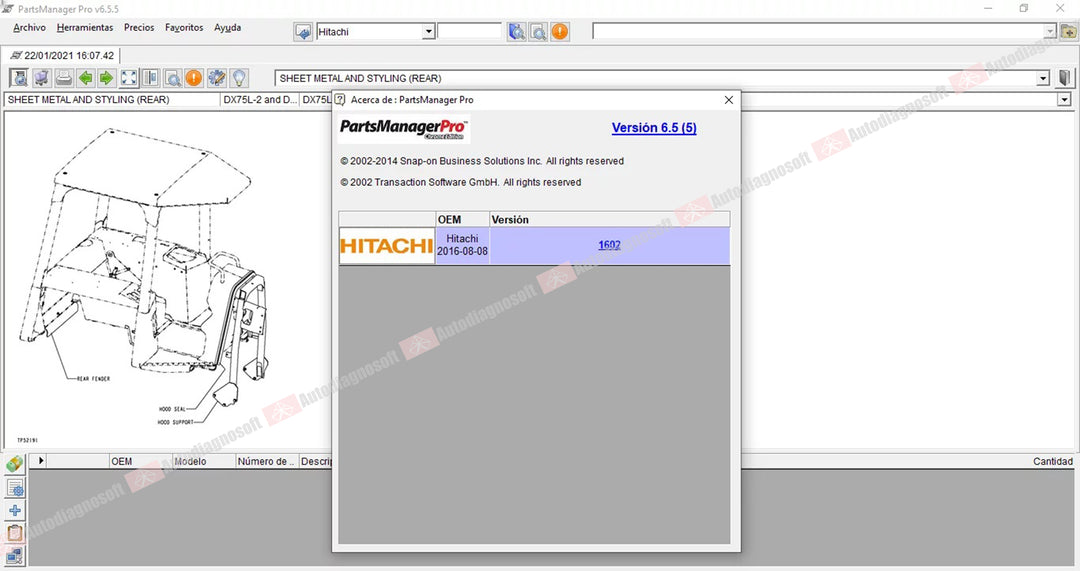Go forward with the green right arrow

(x=106, y=78)
